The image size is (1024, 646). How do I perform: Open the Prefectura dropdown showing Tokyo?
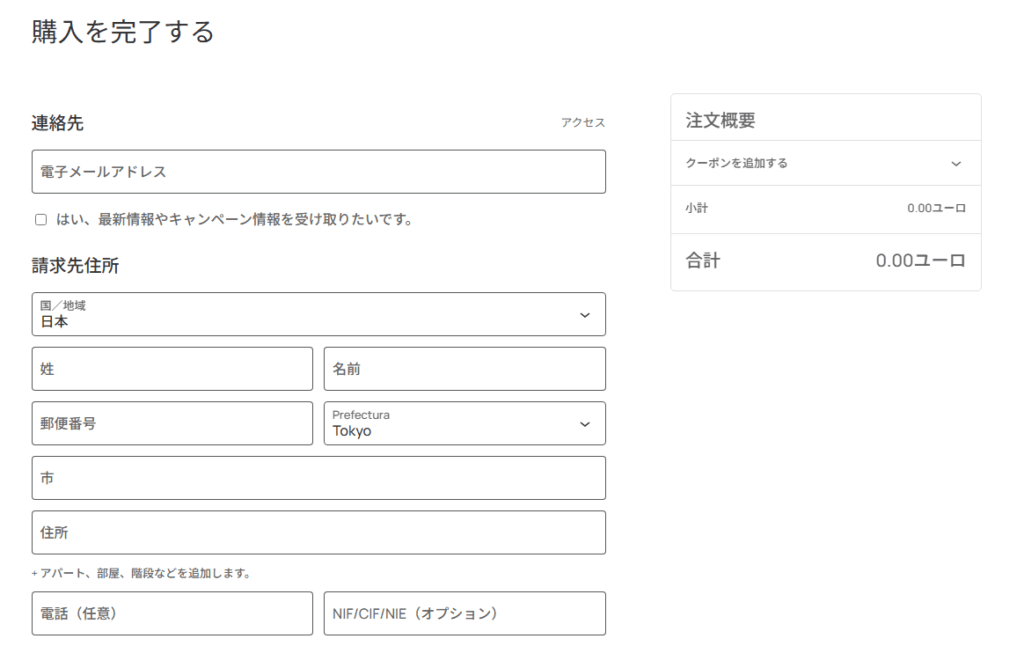coord(464,423)
